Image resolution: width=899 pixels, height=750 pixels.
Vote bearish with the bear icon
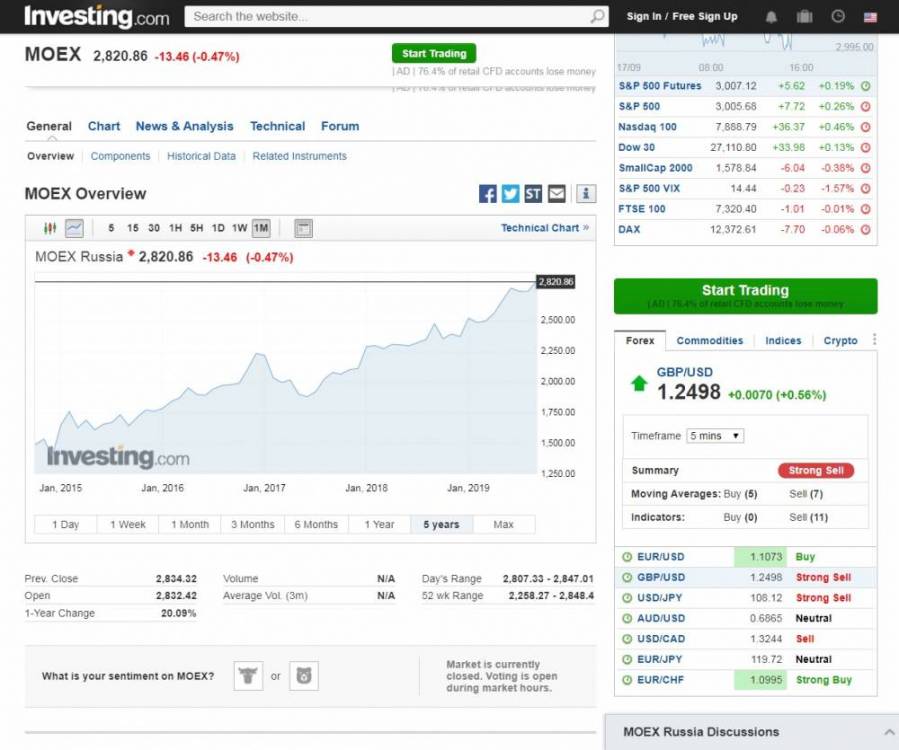304,675
